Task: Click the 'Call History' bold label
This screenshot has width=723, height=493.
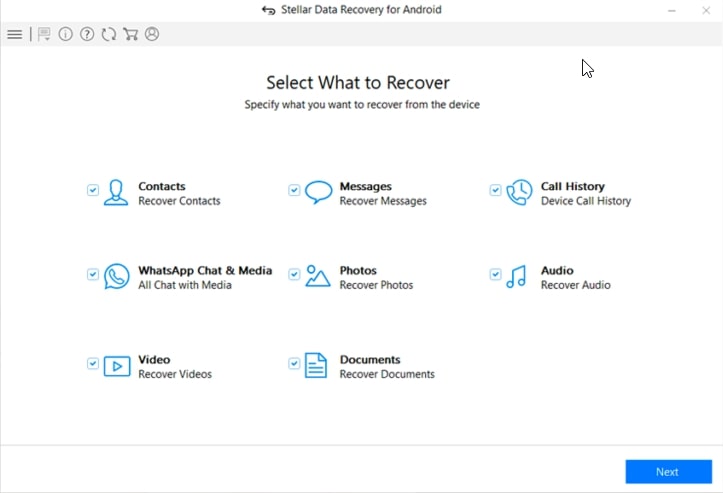Action: coord(573,186)
